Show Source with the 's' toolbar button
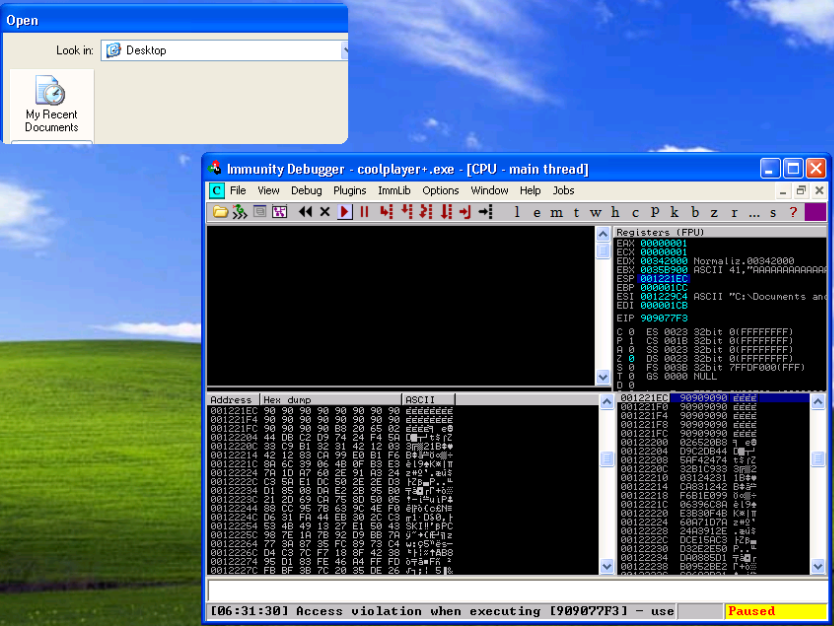This screenshot has height=626, width=834. (773, 212)
